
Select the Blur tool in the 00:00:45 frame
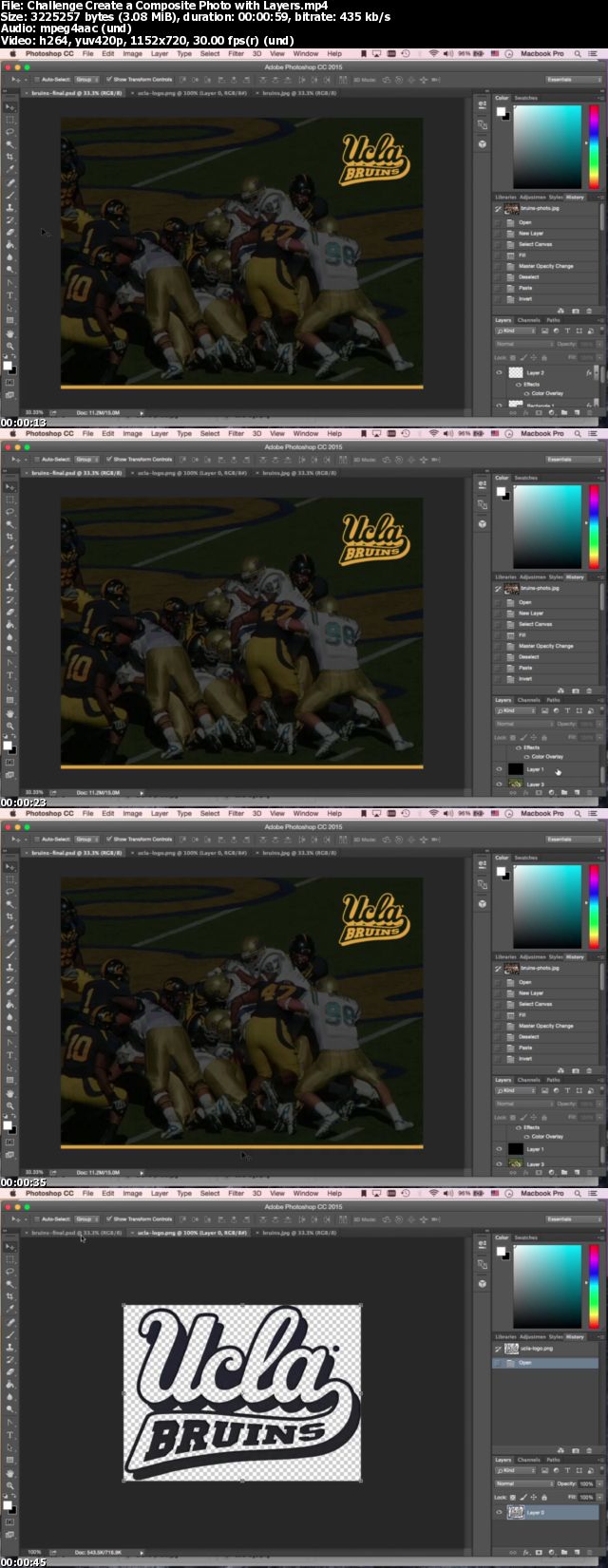click(x=10, y=1397)
